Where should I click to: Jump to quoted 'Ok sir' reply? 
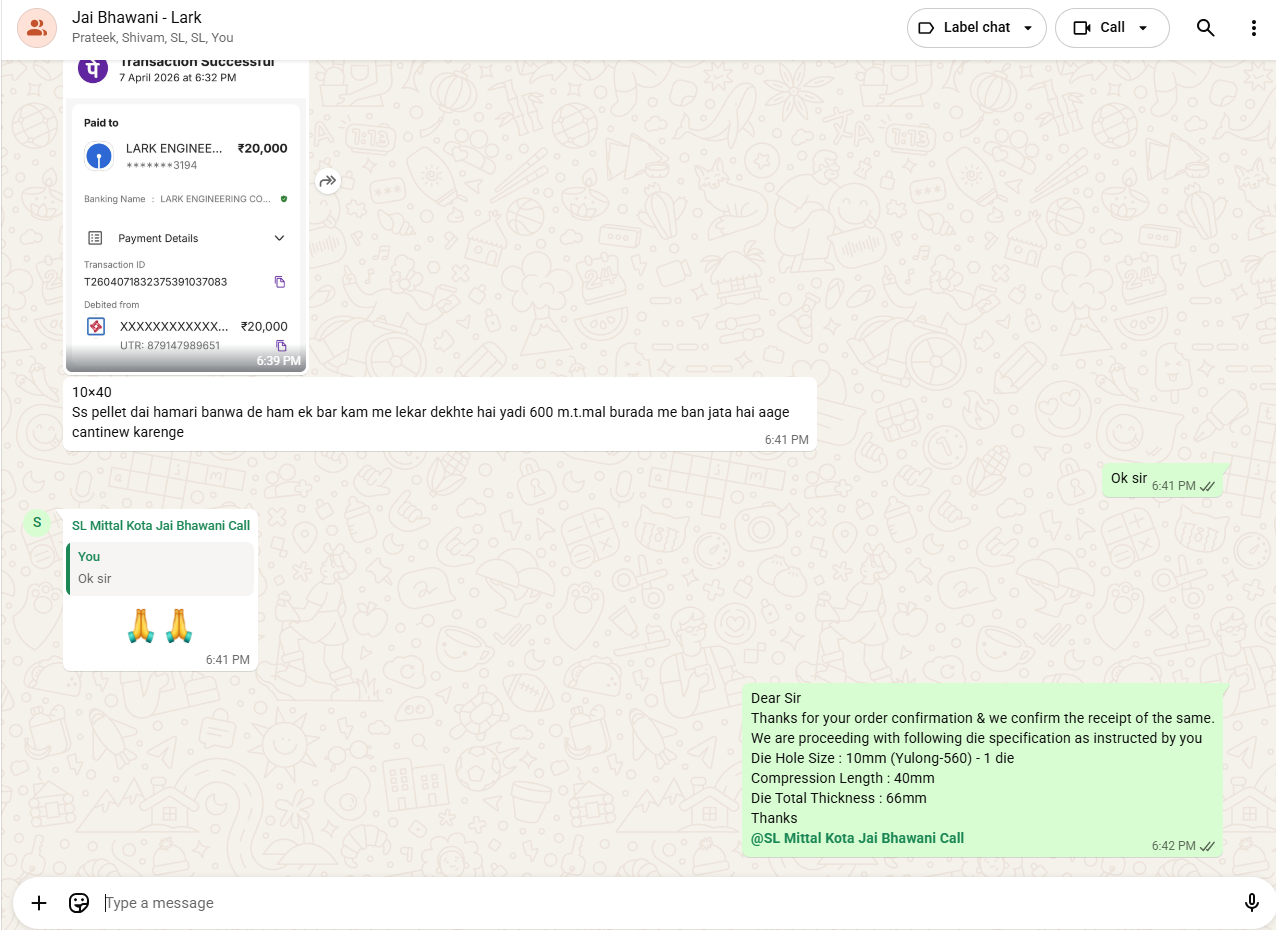(x=160, y=568)
